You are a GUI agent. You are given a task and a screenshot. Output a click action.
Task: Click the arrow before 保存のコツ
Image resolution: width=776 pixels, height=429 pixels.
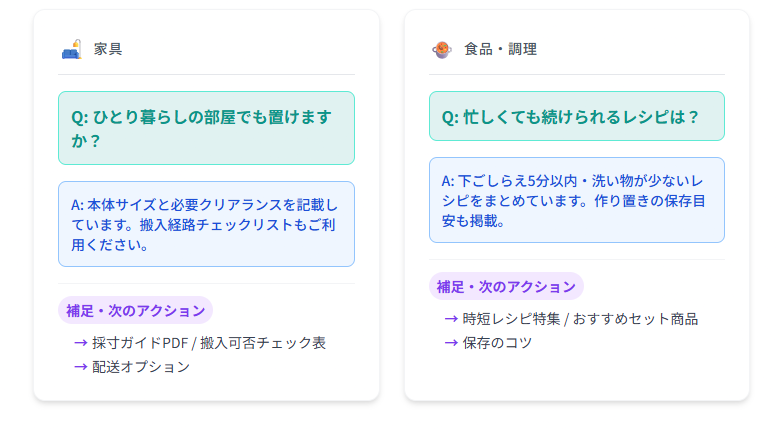point(452,343)
